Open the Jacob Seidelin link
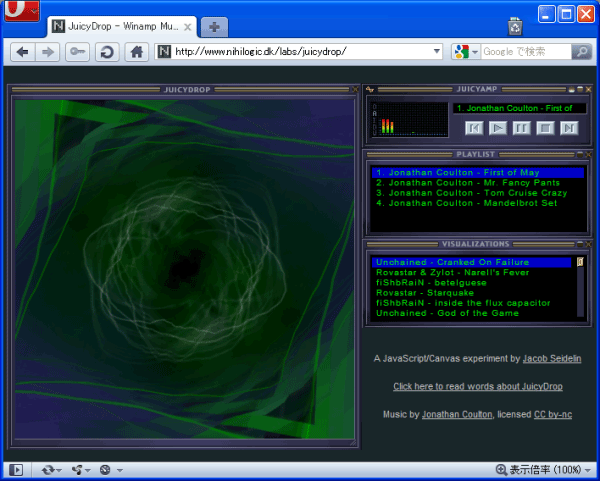Image resolution: width=600 pixels, height=481 pixels. (x=552, y=359)
